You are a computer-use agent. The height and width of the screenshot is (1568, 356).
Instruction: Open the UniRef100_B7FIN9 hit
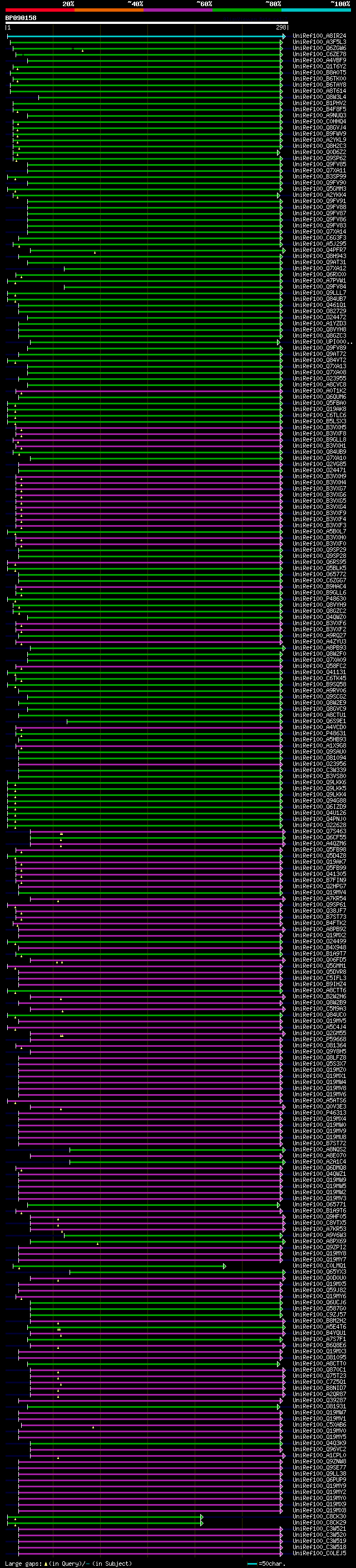point(319,880)
